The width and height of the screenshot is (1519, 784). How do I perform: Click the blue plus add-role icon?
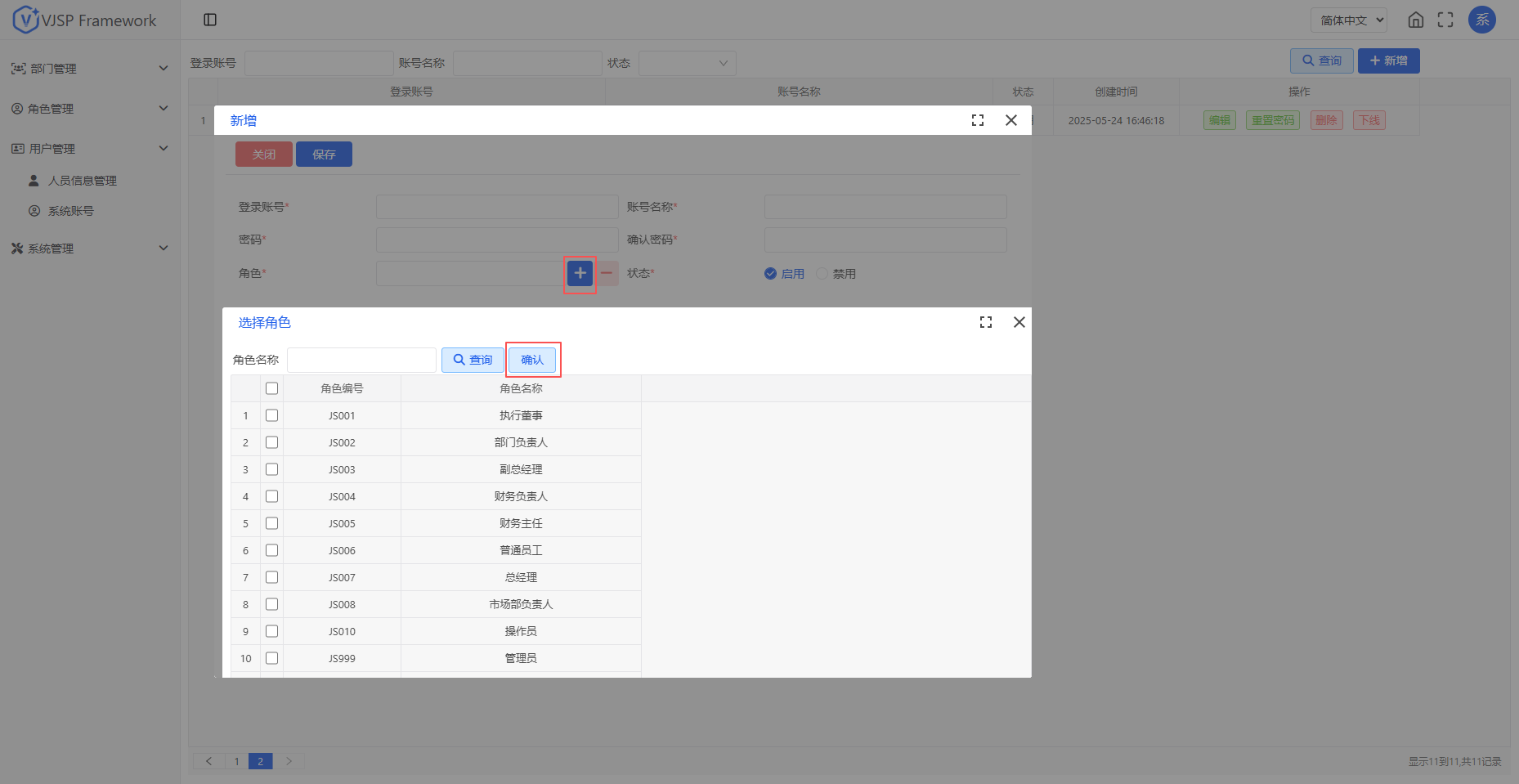[580, 273]
